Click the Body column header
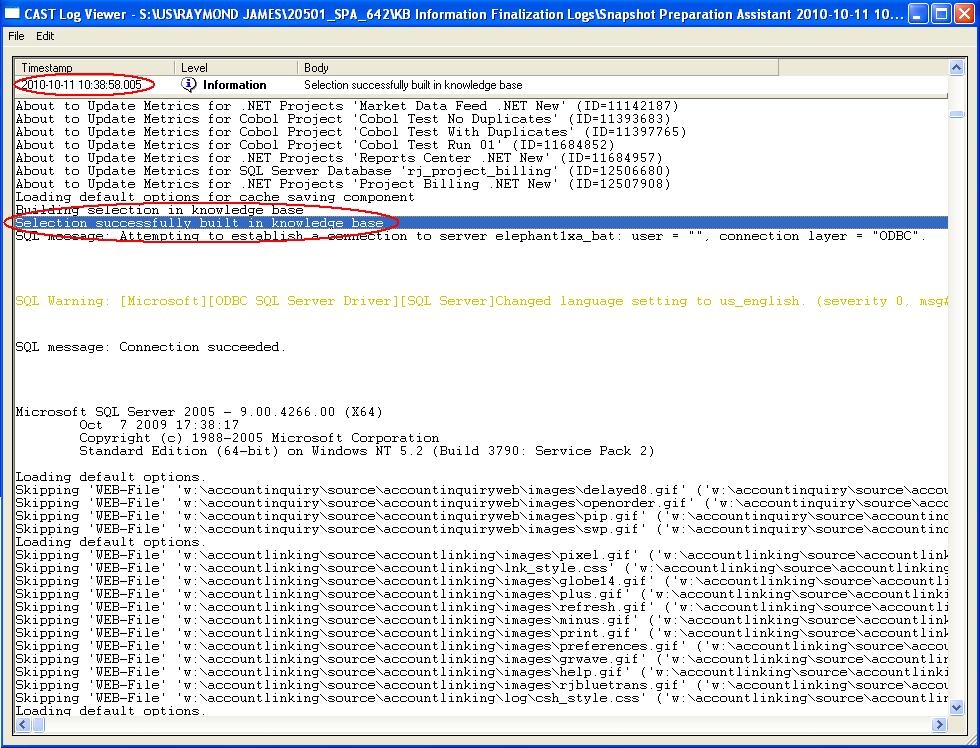Image resolution: width=980 pixels, height=748 pixels. coord(538,67)
